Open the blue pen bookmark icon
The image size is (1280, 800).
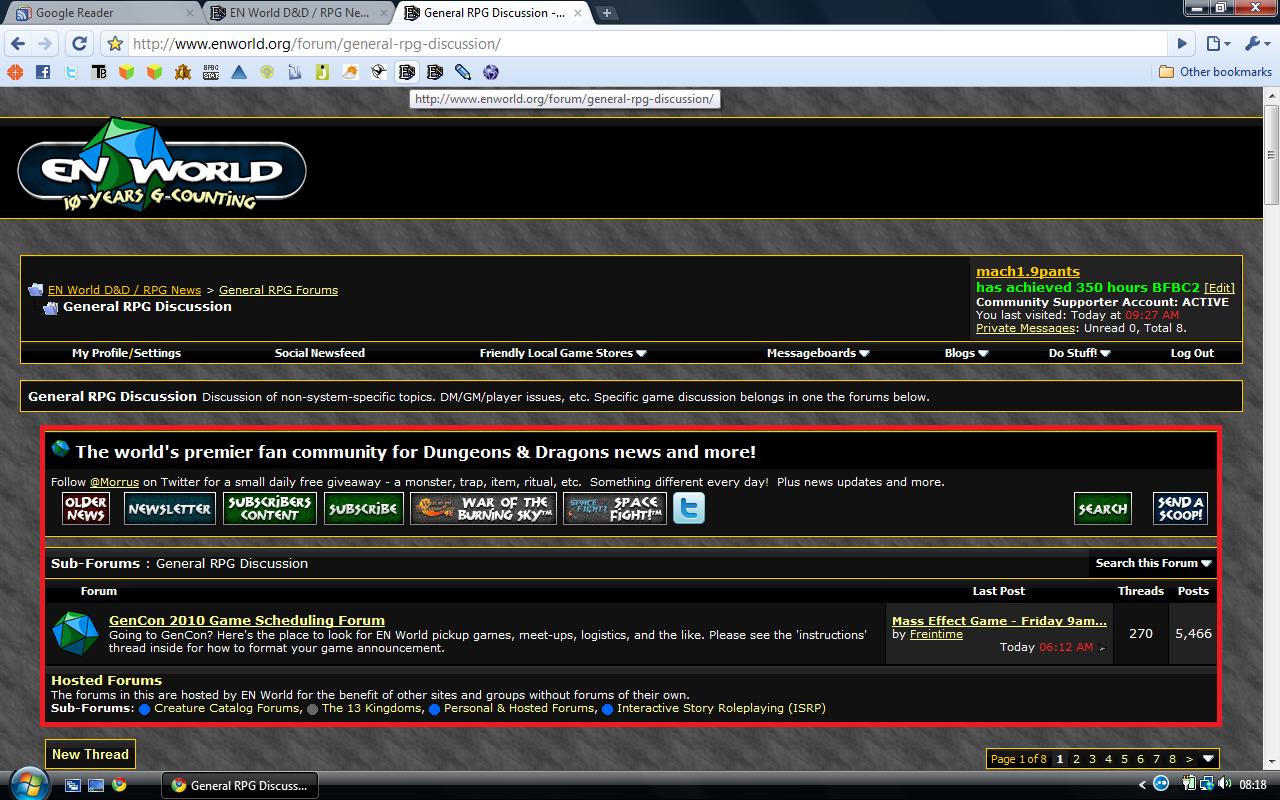[x=462, y=72]
